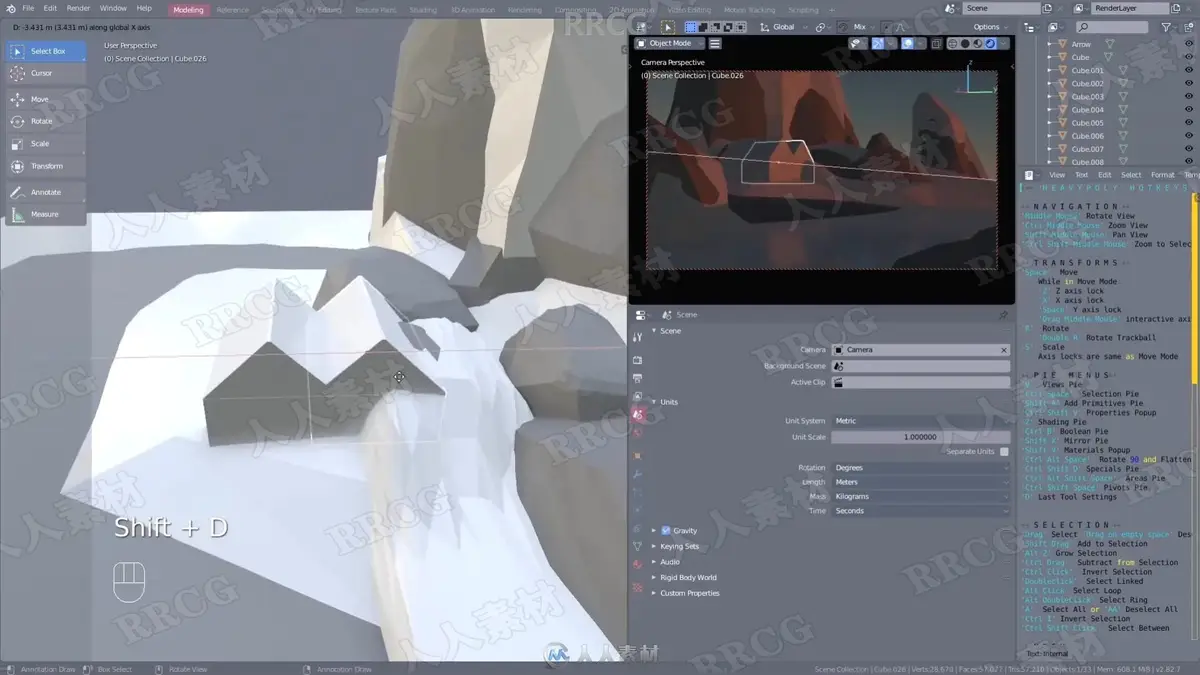The width and height of the screenshot is (1200, 675).
Task: Open Object properties tab
Action: (x=637, y=455)
